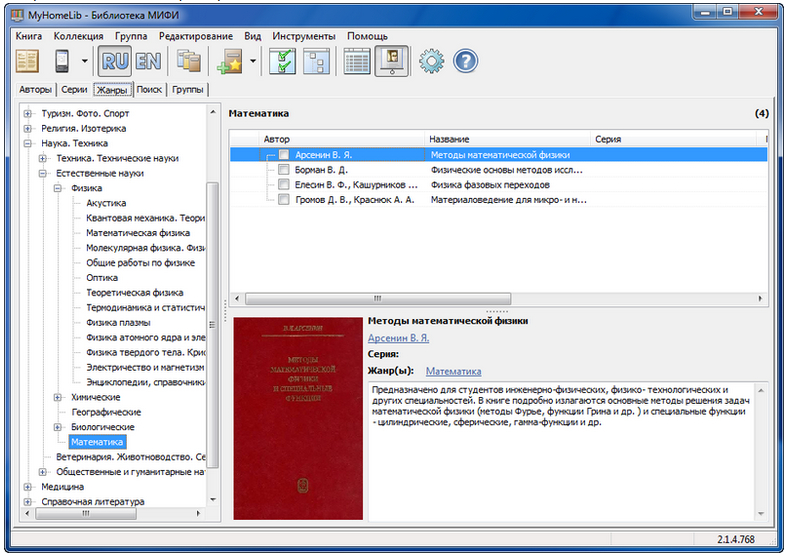Click the copy books icon
Screen dimensions: 787x555
tap(188, 61)
